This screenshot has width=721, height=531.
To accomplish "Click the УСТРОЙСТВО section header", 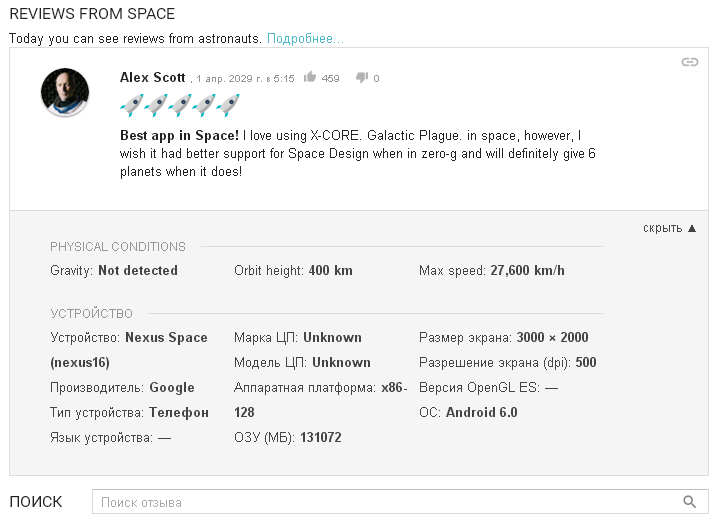I will tap(92, 314).
